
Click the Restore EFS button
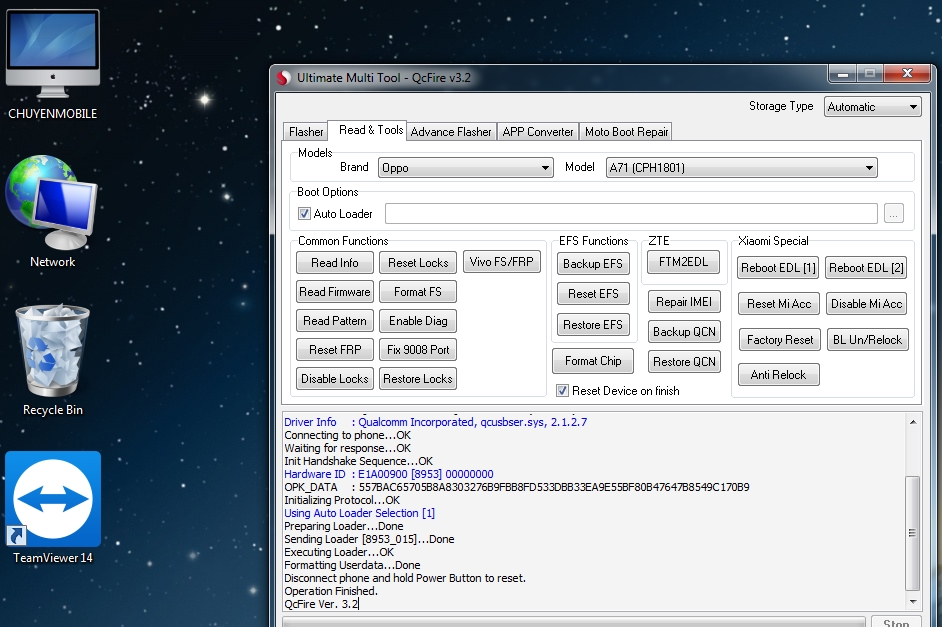(x=593, y=325)
